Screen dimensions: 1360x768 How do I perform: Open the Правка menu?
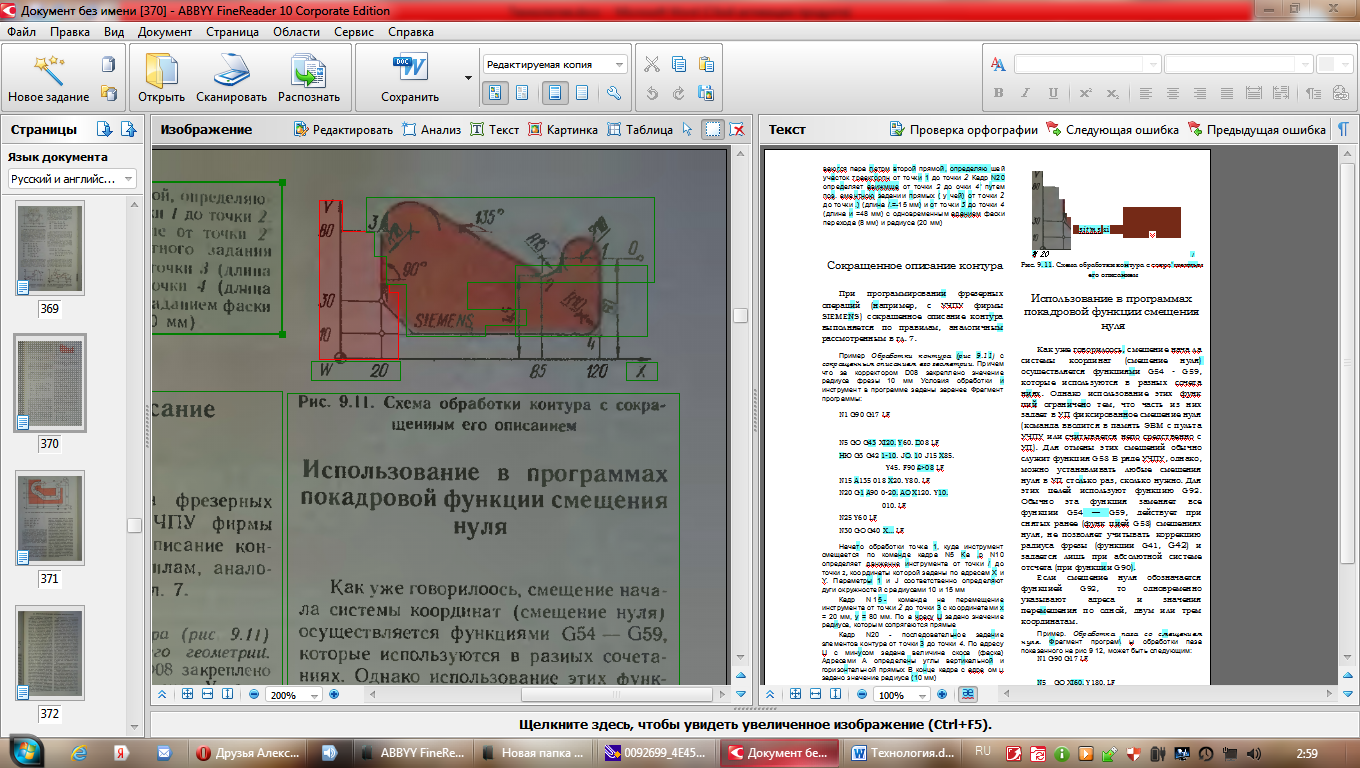coord(70,31)
